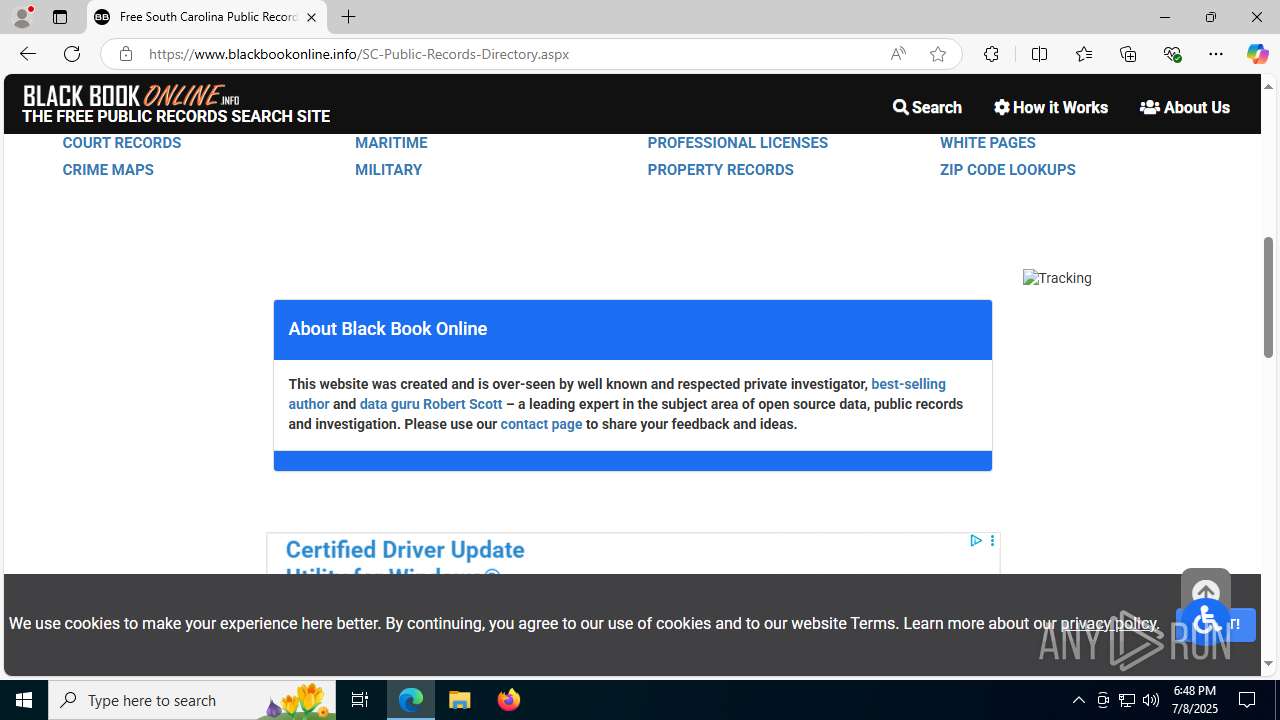Open accessibility wheelchair widget

(1206, 622)
